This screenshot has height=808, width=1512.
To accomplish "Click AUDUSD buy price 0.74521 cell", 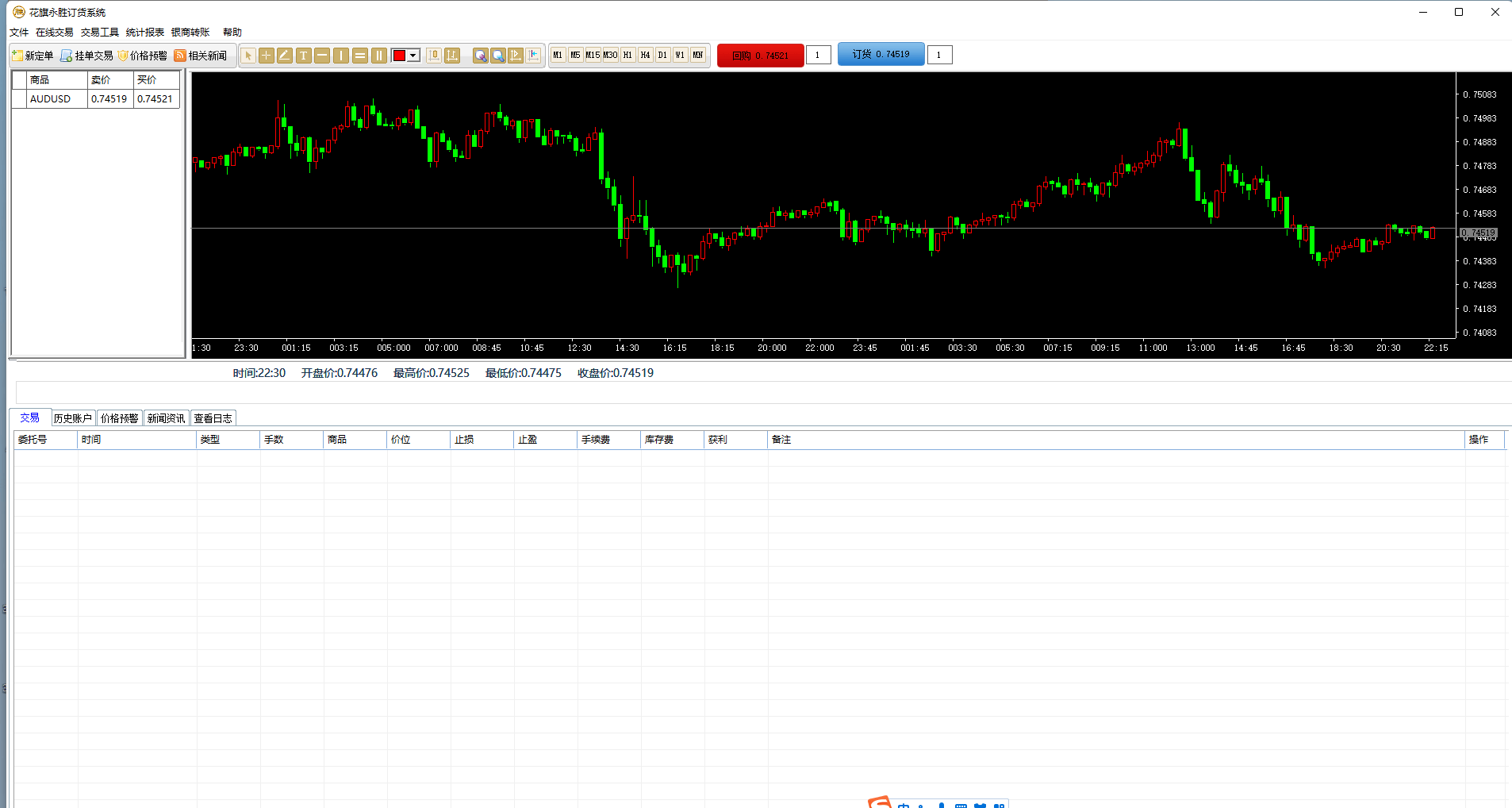I will tap(155, 99).
